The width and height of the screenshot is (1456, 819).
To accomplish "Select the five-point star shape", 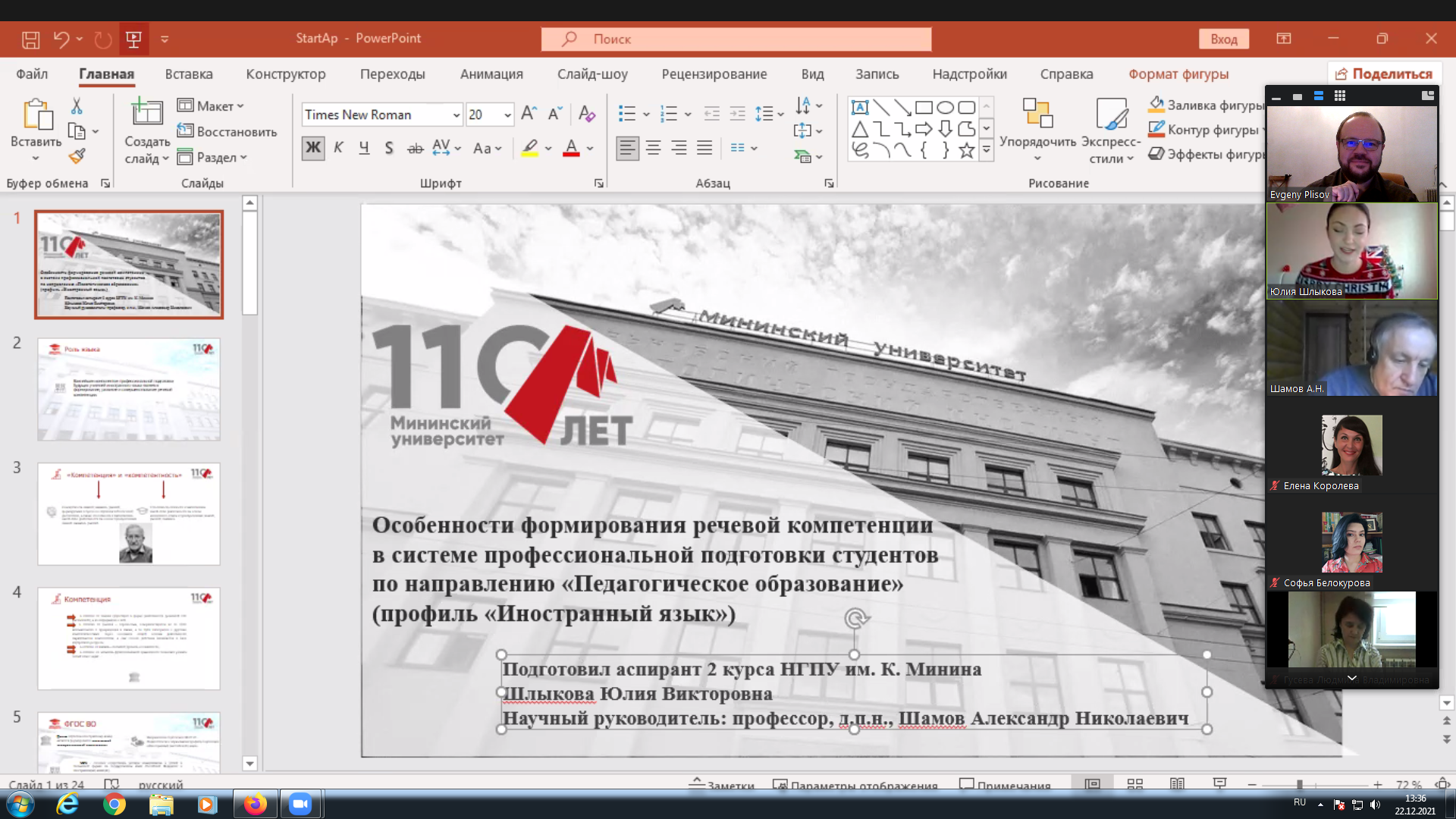I will (966, 150).
